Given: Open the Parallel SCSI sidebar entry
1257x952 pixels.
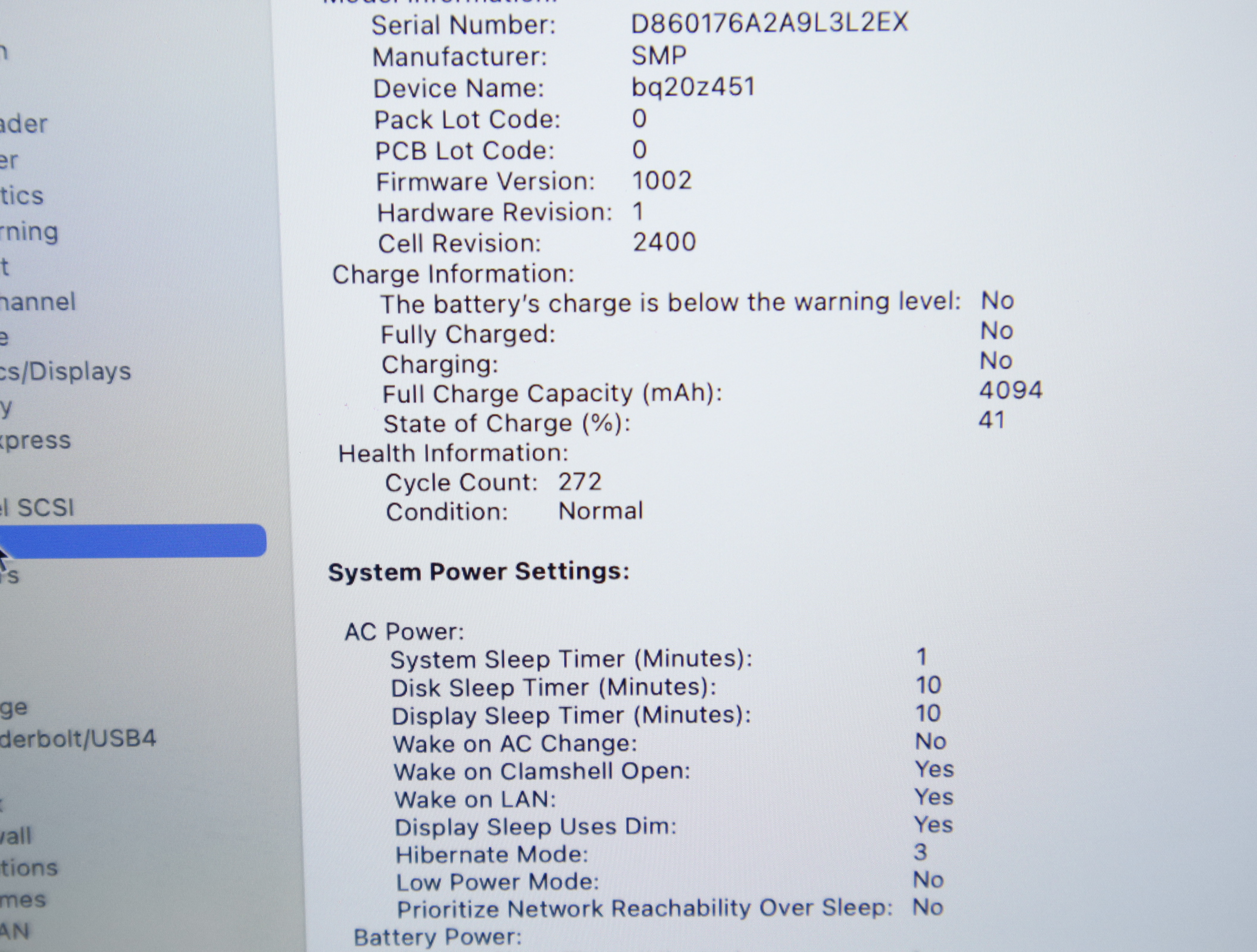Looking at the screenshot, I should (37, 508).
